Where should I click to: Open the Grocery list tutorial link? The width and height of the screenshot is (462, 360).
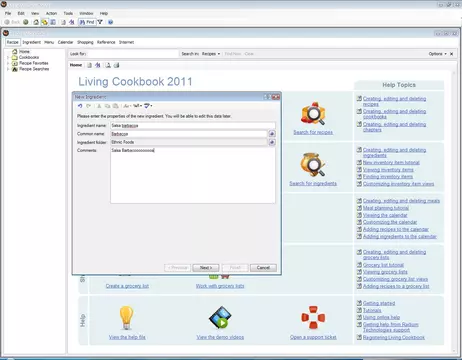pos(383,265)
